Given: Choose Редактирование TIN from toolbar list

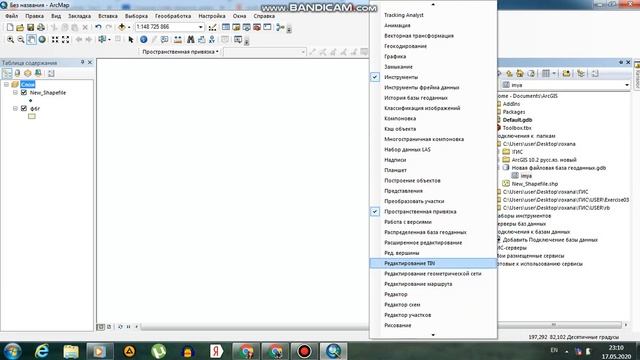Looking at the screenshot, I should coord(433,263).
